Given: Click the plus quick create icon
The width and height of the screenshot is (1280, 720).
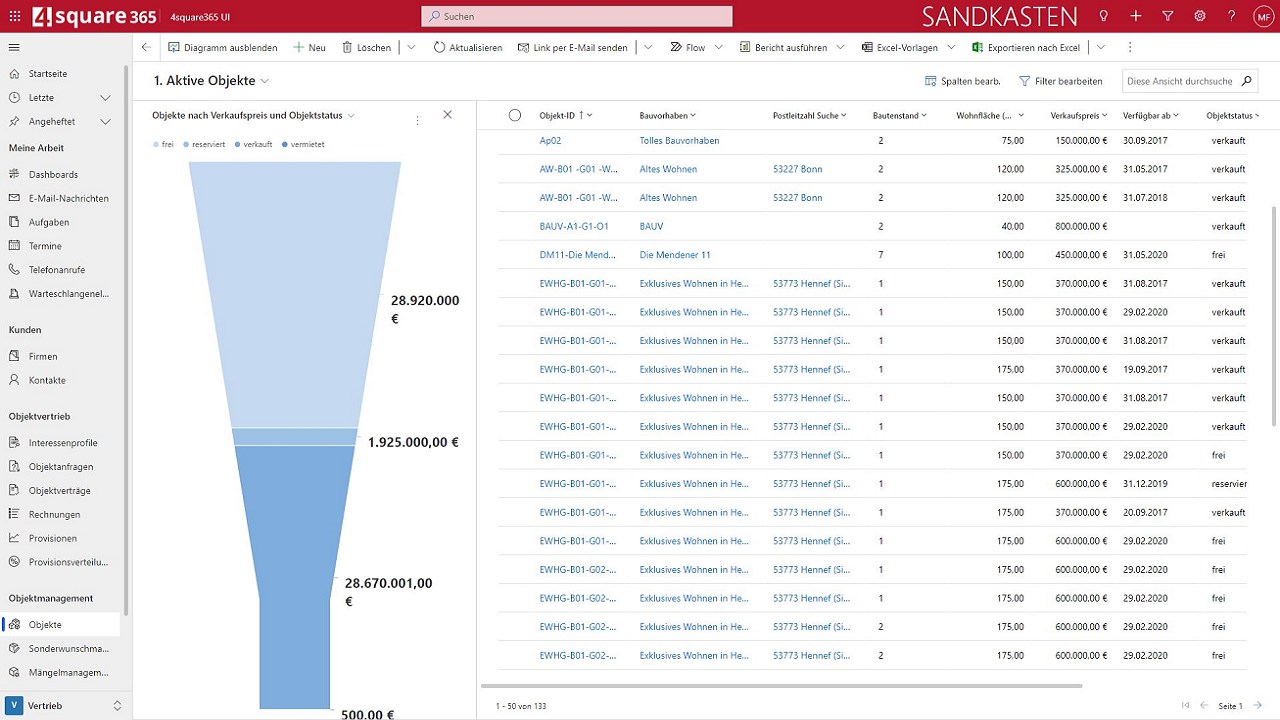Looking at the screenshot, I should click(1136, 16).
